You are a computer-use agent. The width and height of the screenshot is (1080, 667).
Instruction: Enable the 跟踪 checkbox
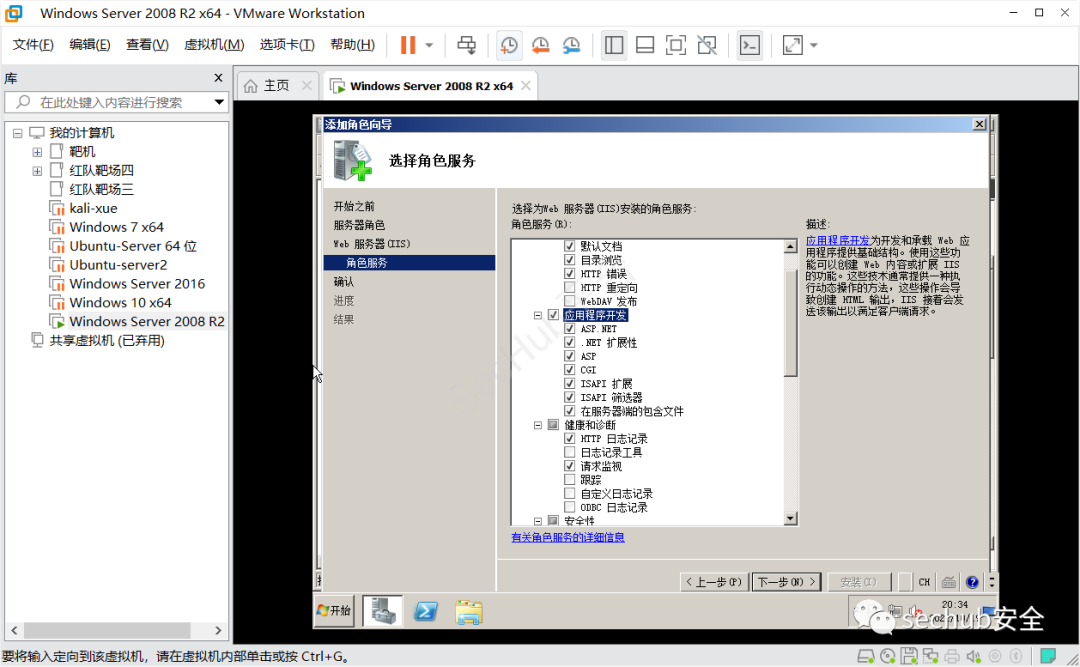pos(569,480)
